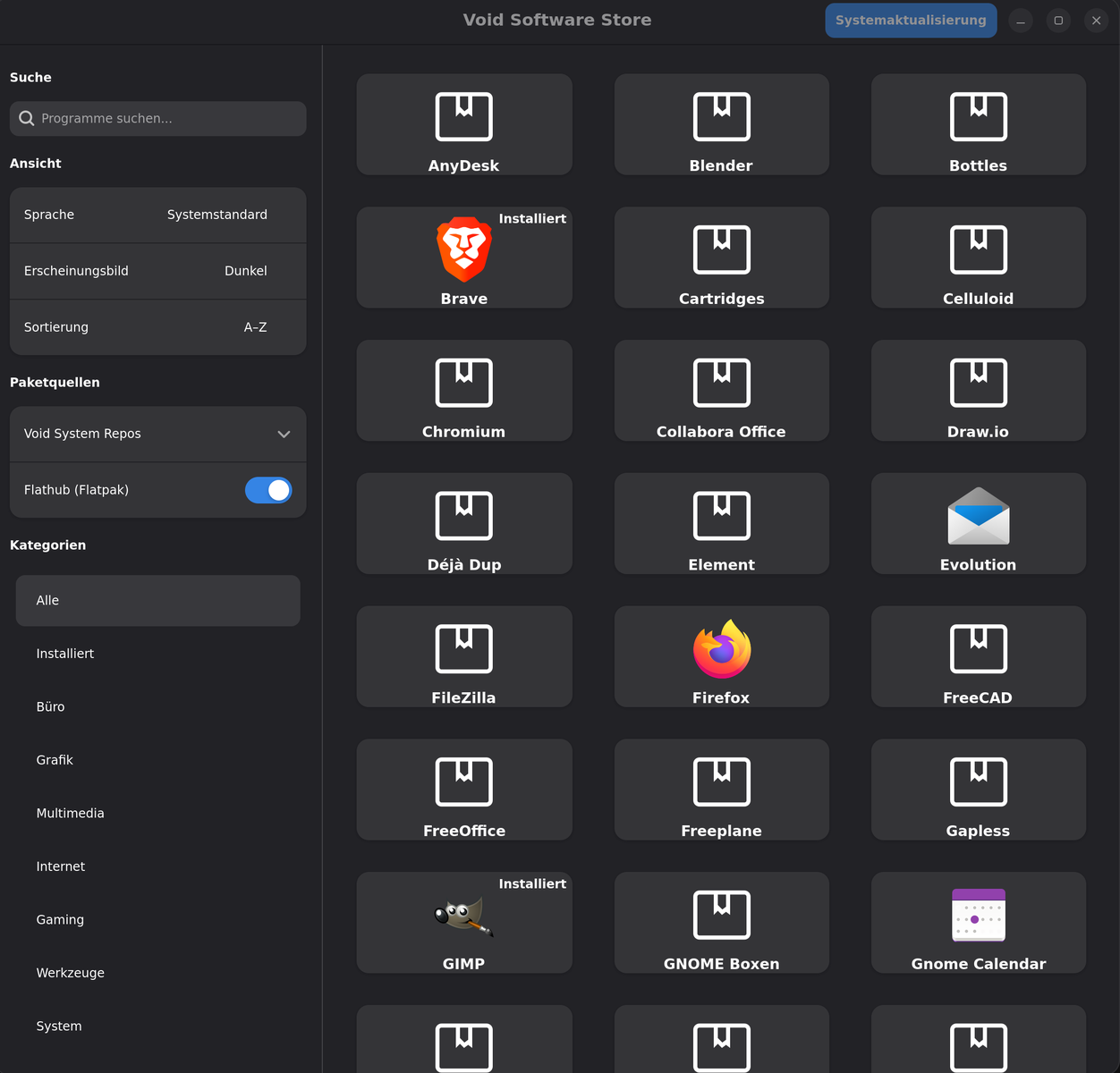Open the AnyDesk package tile

coord(463,125)
